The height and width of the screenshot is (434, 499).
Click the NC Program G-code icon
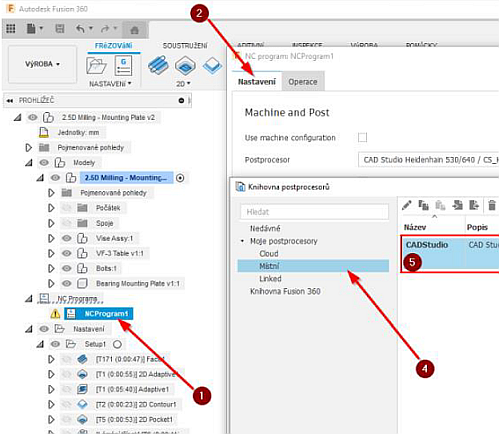pyautogui.click(x=123, y=65)
